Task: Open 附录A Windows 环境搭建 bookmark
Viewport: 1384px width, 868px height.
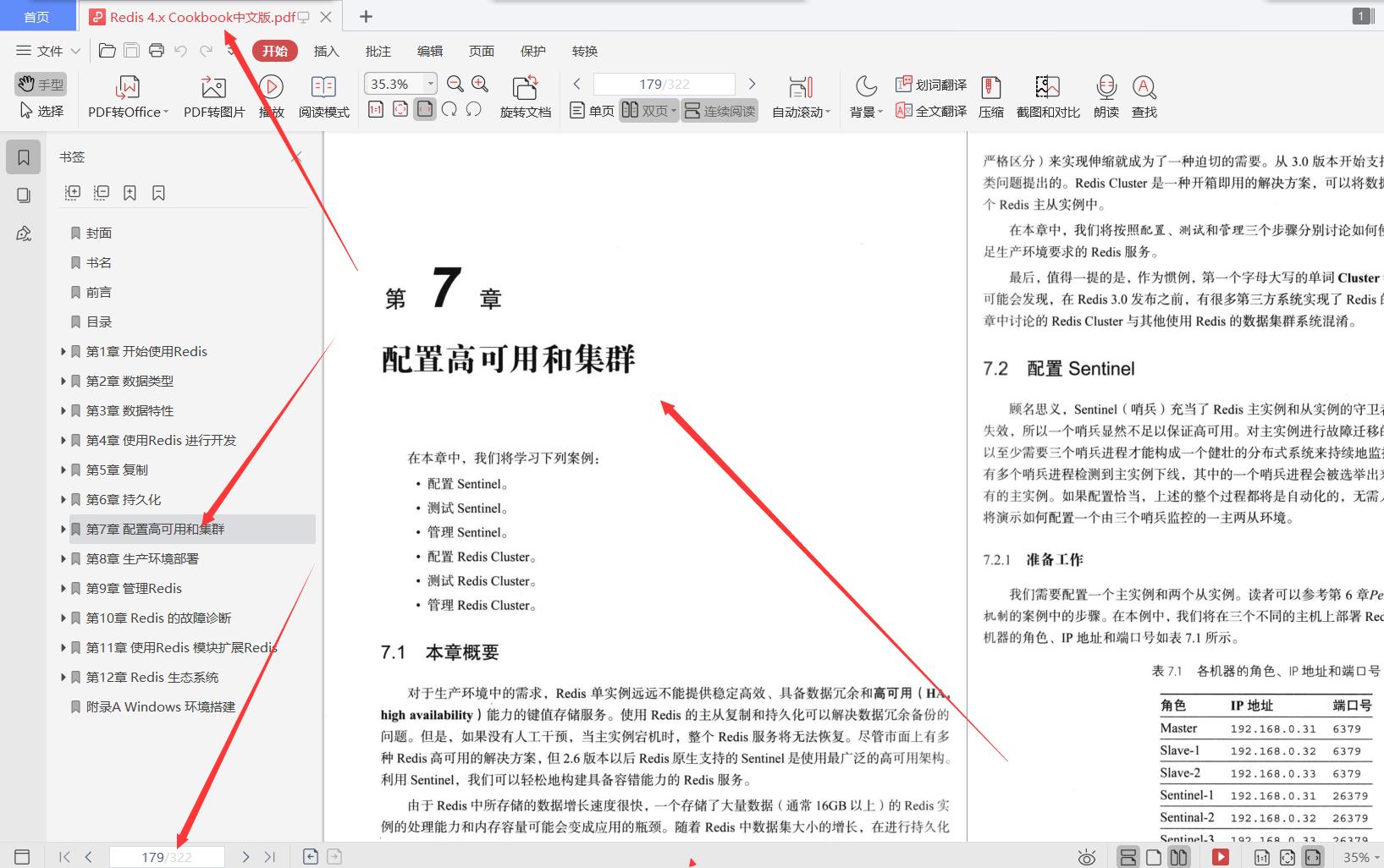Action: click(x=161, y=706)
